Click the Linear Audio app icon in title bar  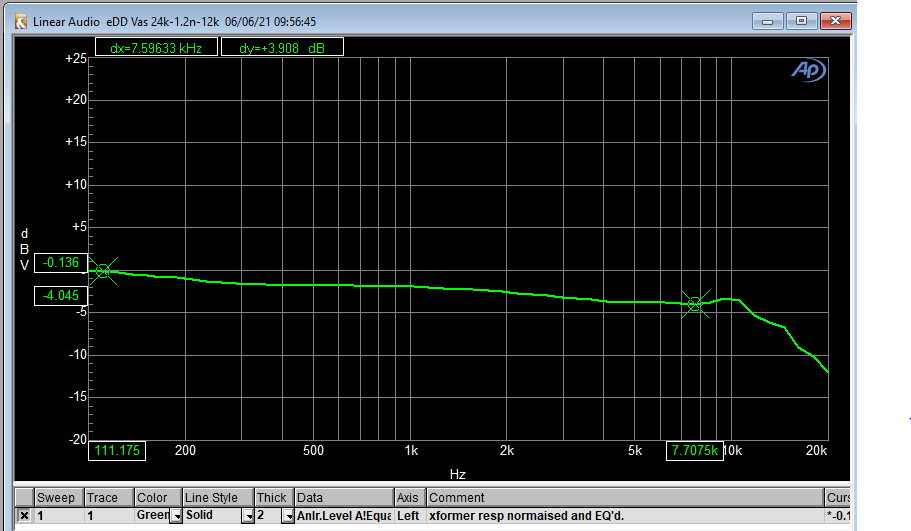21,22
